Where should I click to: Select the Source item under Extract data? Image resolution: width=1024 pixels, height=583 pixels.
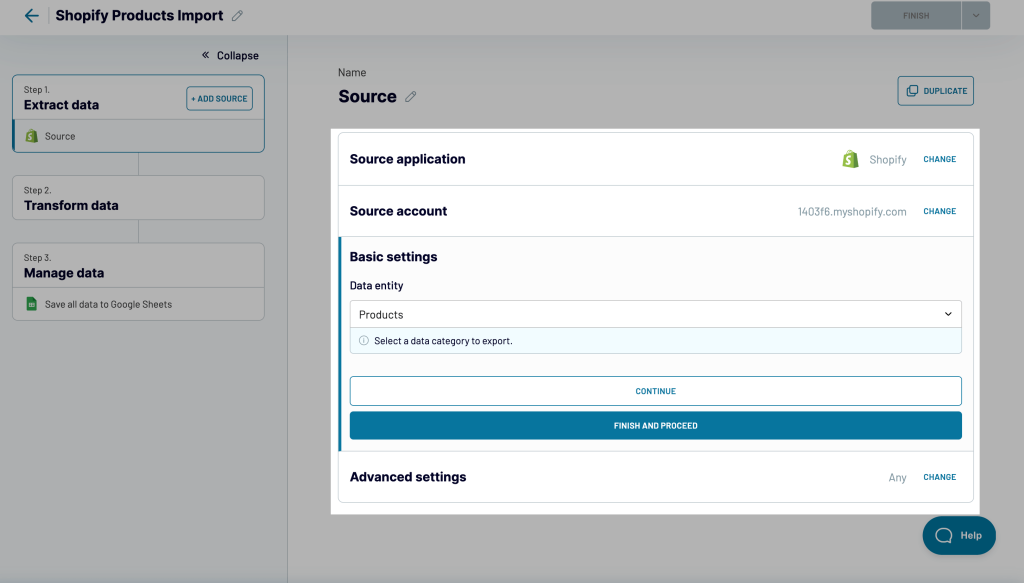click(138, 136)
